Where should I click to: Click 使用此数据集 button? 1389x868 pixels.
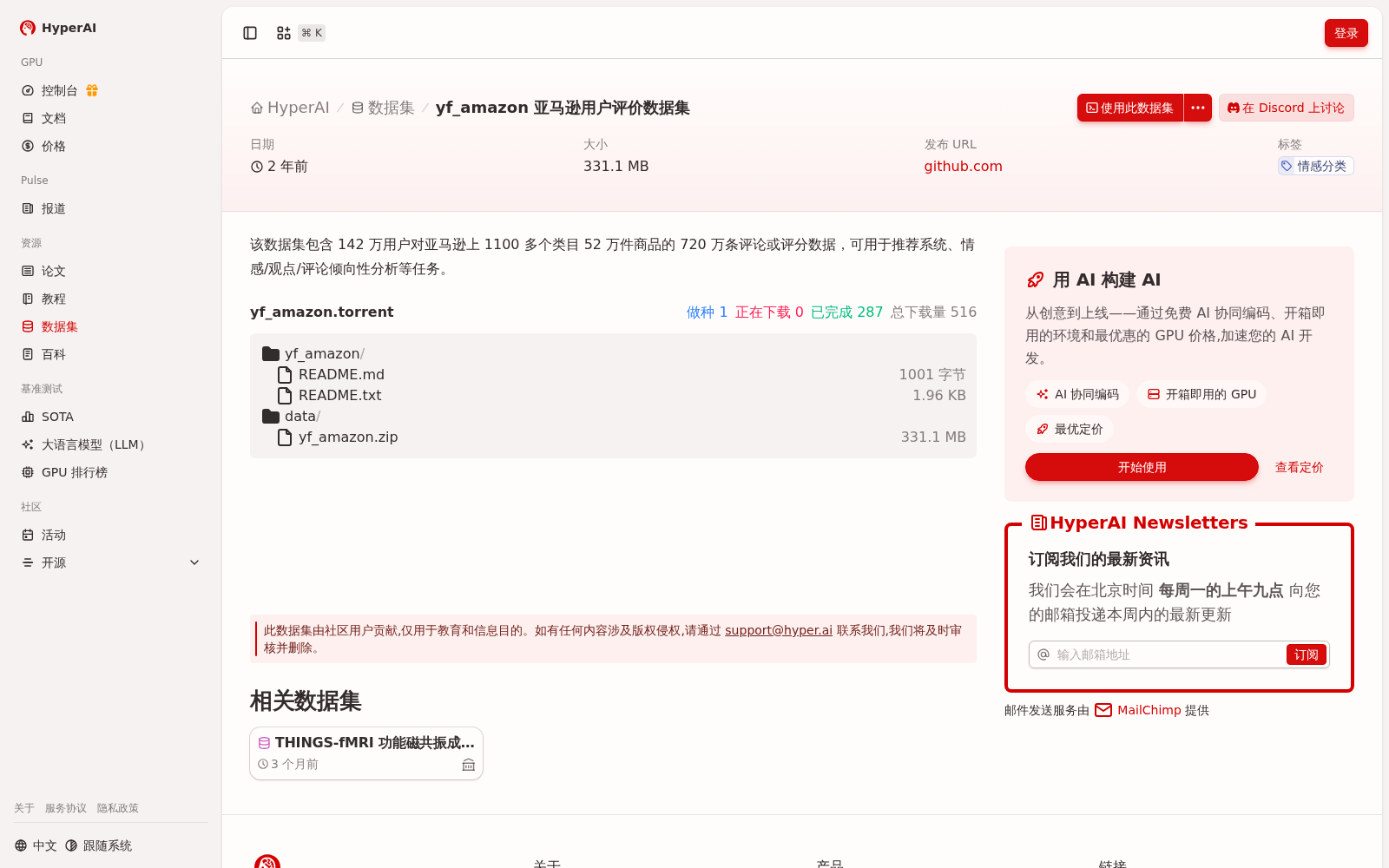click(1130, 108)
